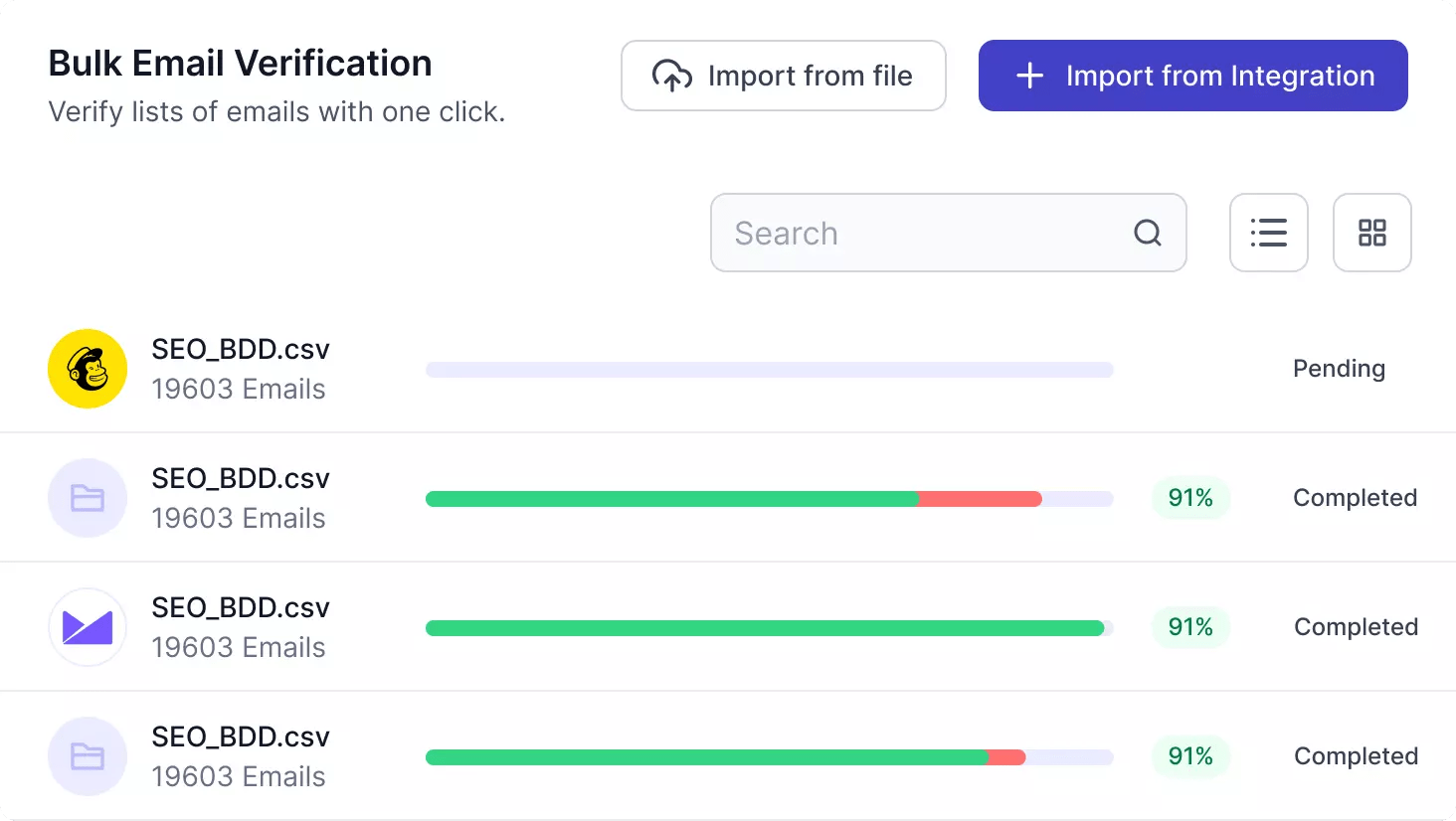The width and height of the screenshot is (1456, 821).
Task: Click the fully green progress bar in third row
Action: coord(764,628)
